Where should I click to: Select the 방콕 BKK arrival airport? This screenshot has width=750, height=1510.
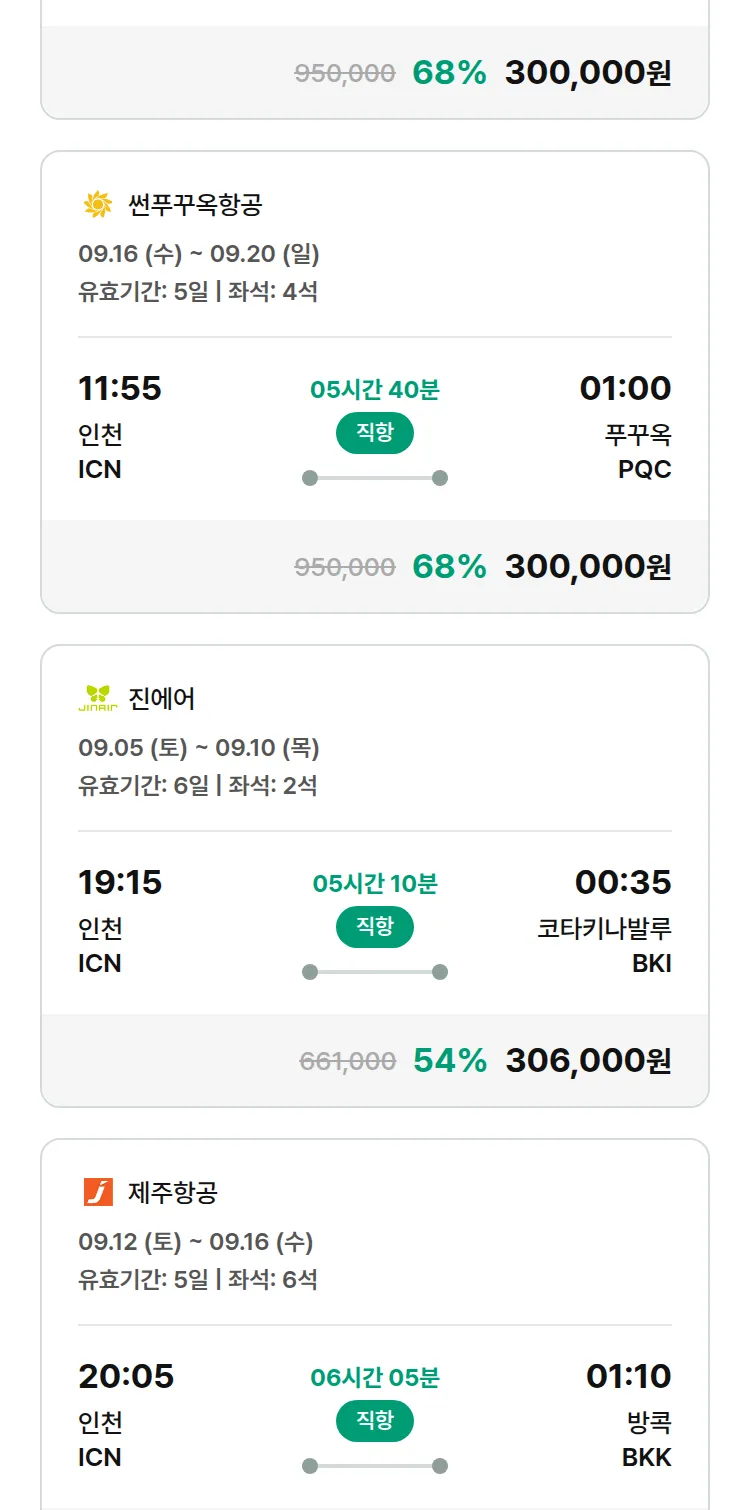[x=647, y=1440]
